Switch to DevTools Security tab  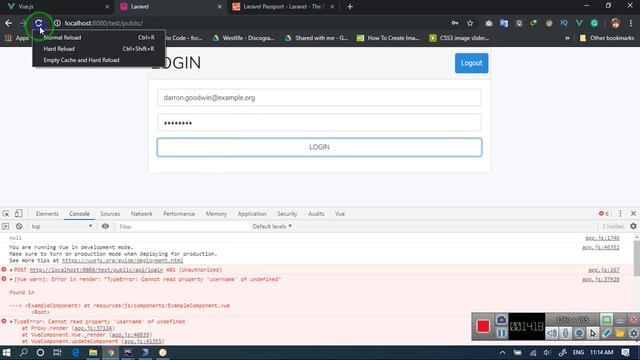(287, 214)
